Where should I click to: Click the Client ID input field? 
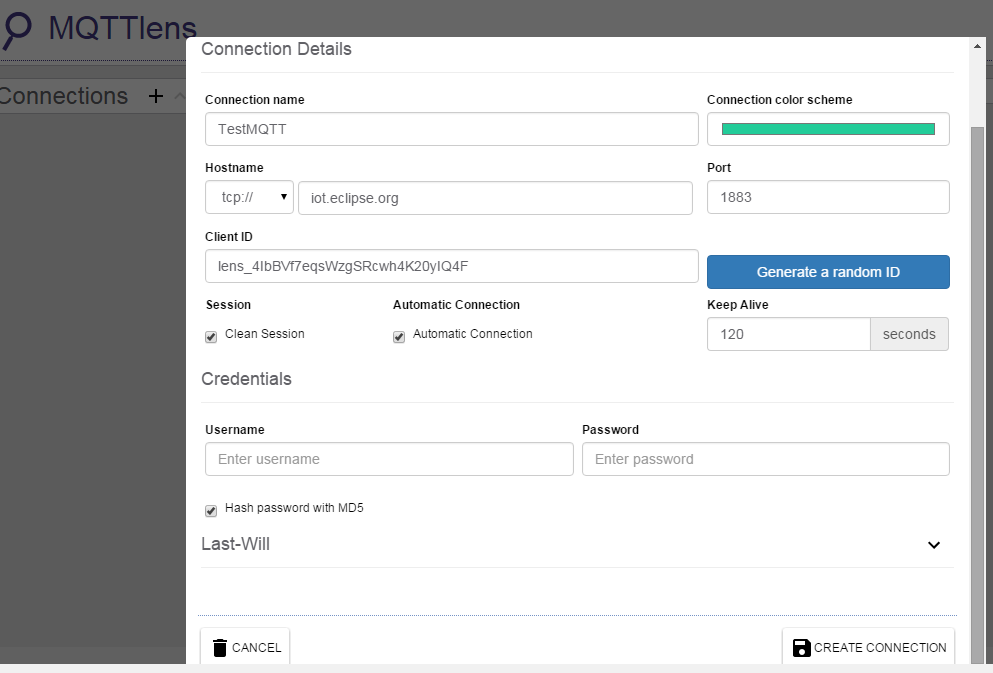452,267
